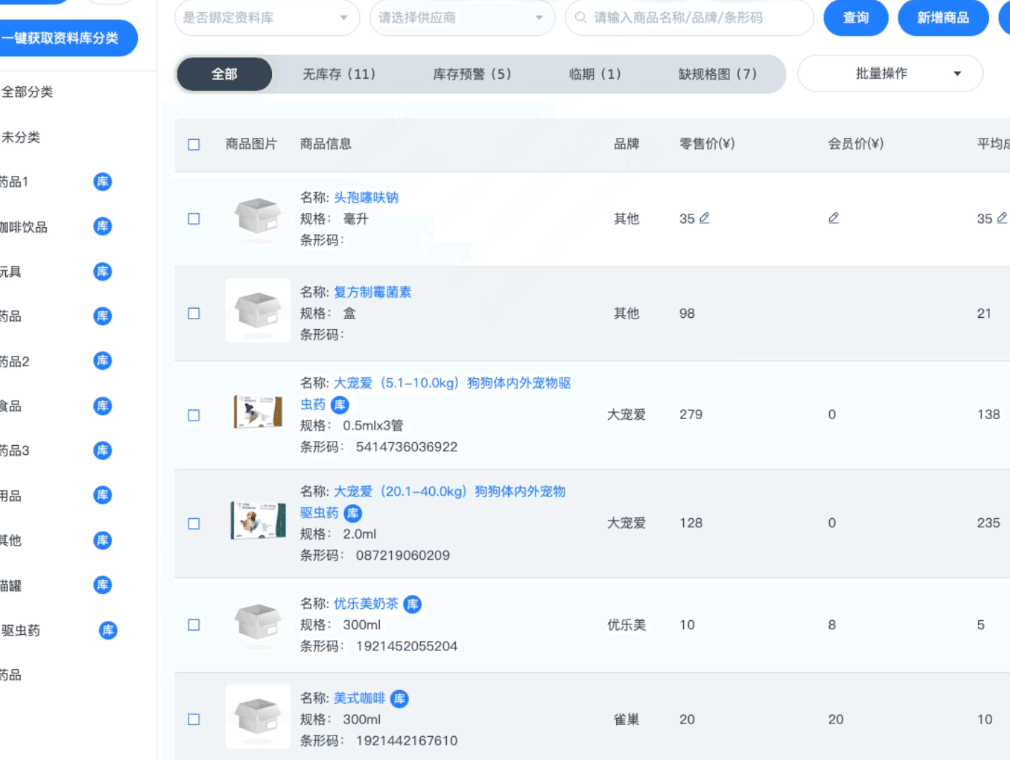The height and width of the screenshot is (760, 1010).
Task: Click the 库 badge next to 药品3 category
Action: tap(102, 450)
